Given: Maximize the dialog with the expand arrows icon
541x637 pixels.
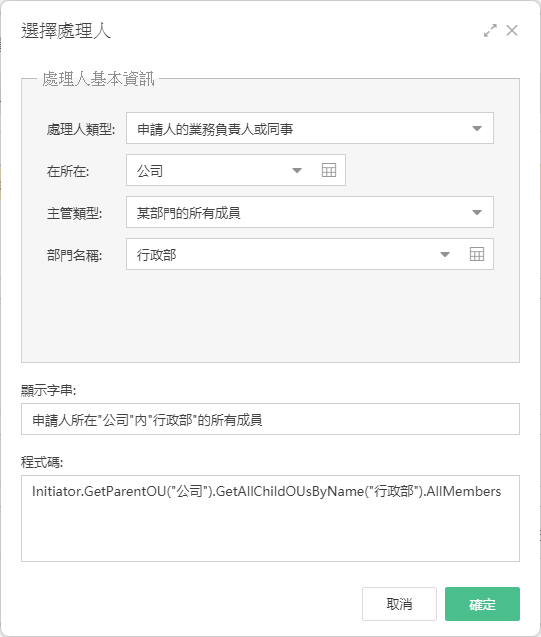Looking at the screenshot, I should pyautogui.click(x=490, y=30).
